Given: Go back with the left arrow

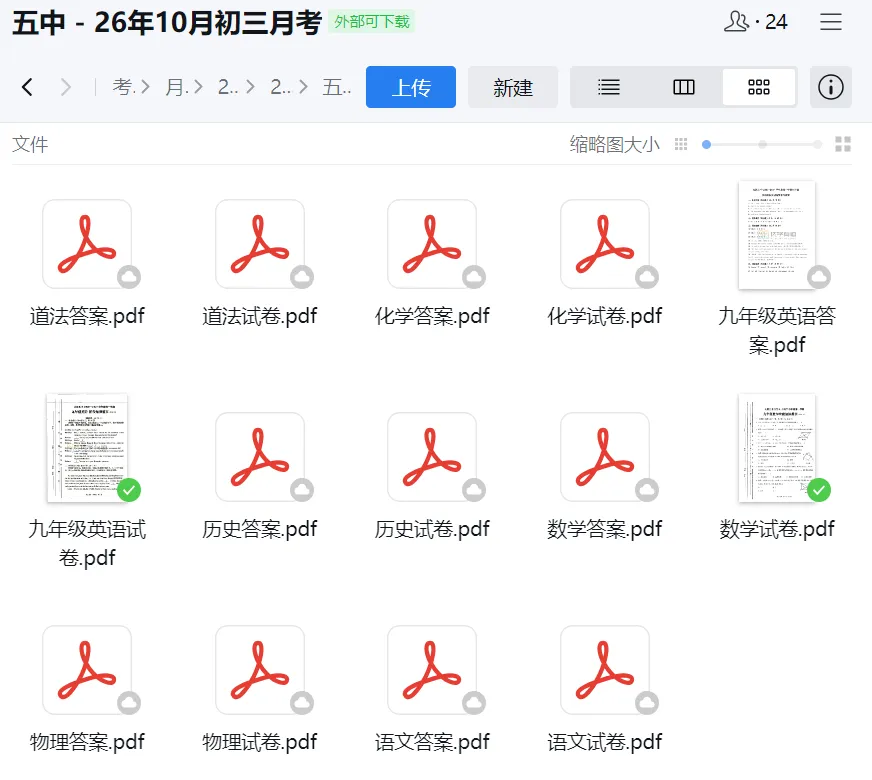Looking at the screenshot, I should 27,87.
